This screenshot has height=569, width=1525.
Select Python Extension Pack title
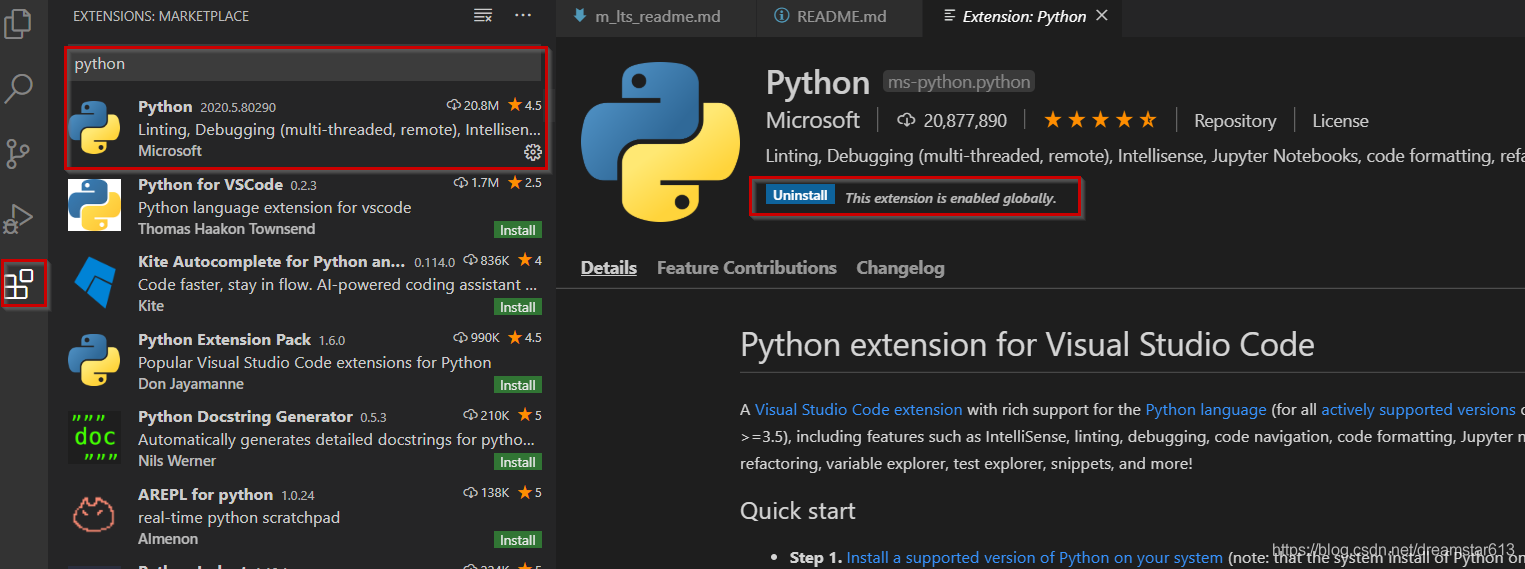[225, 339]
